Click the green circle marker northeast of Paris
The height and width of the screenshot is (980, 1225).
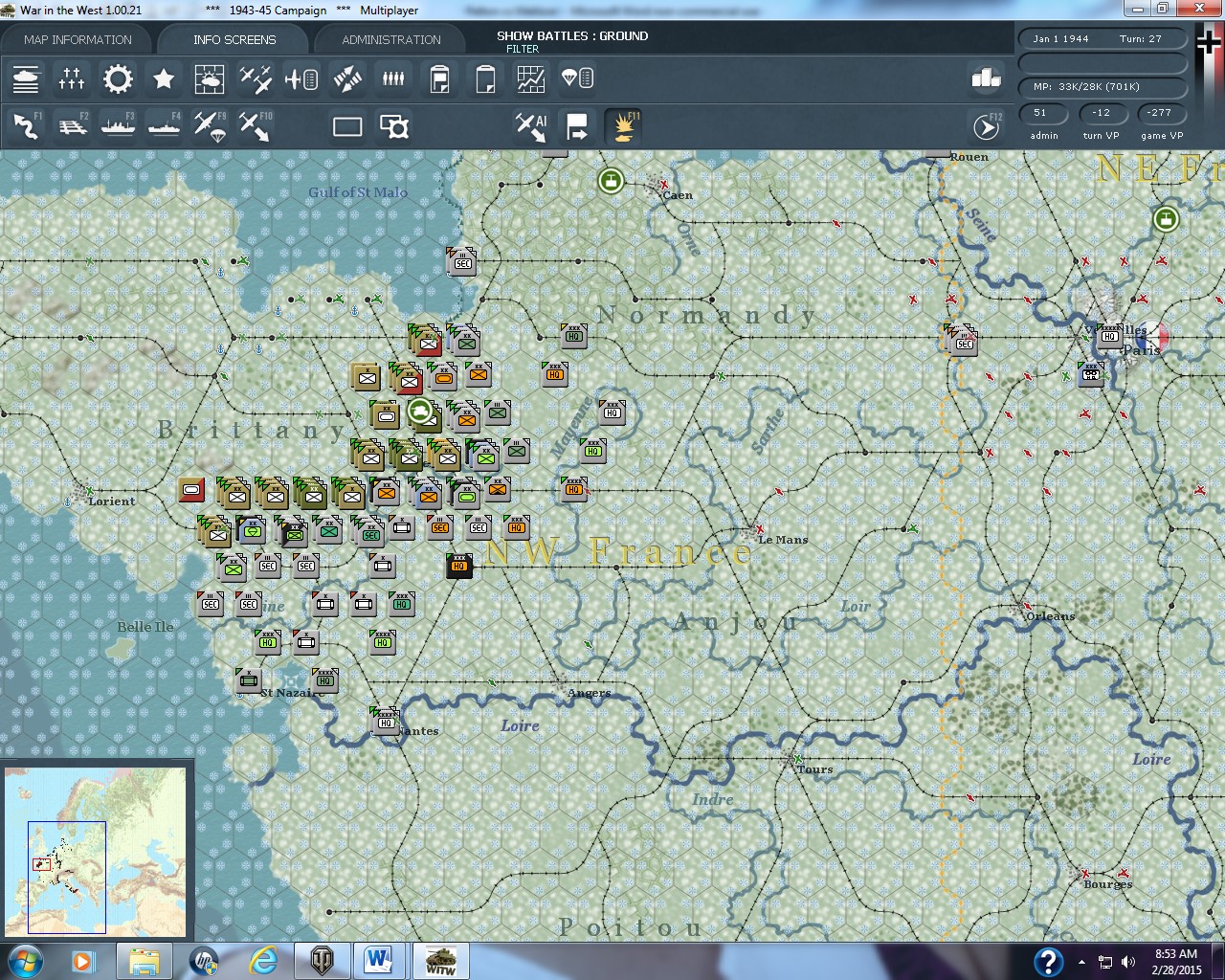[x=1166, y=219]
